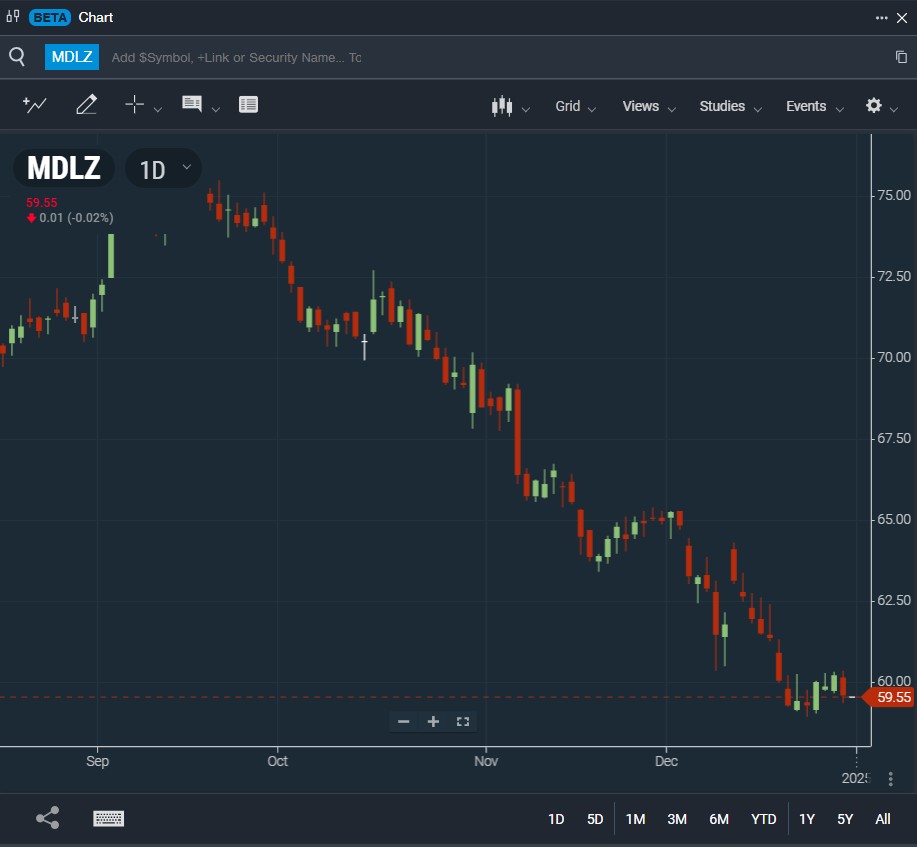Click the share icon at the bottom left
Screen dimensions: 917x847
tap(47, 818)
